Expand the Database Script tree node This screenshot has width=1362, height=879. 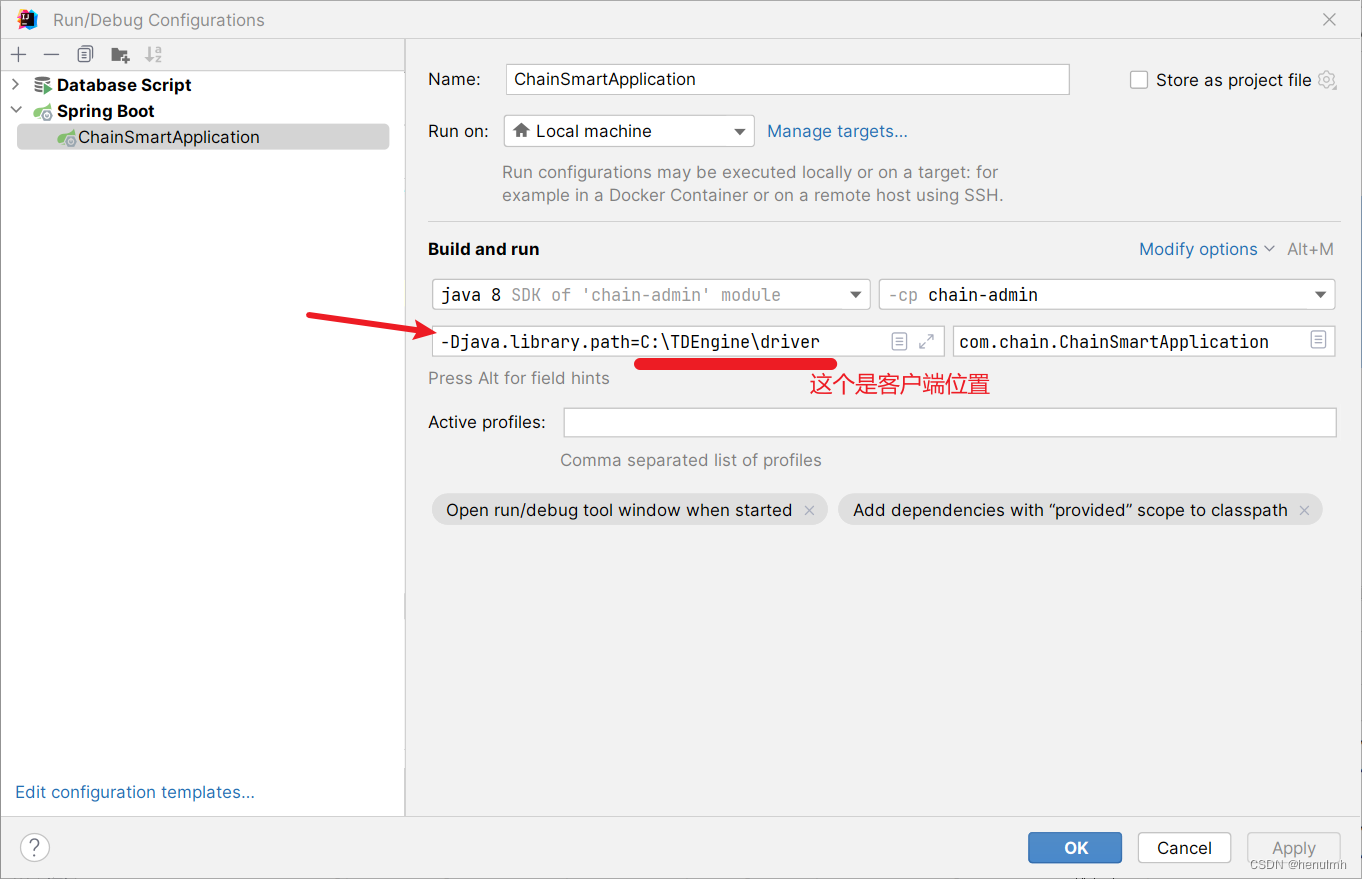15,85
